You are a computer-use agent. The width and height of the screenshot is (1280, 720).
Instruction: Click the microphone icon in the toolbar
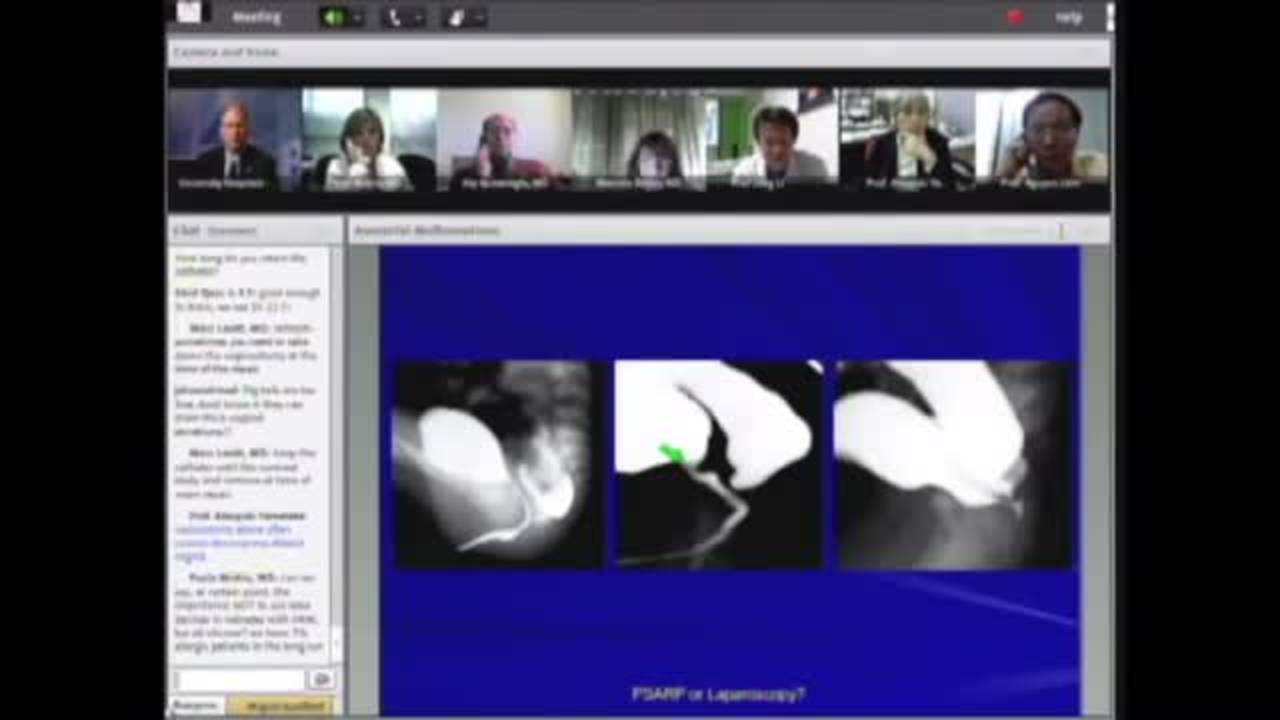456,17
